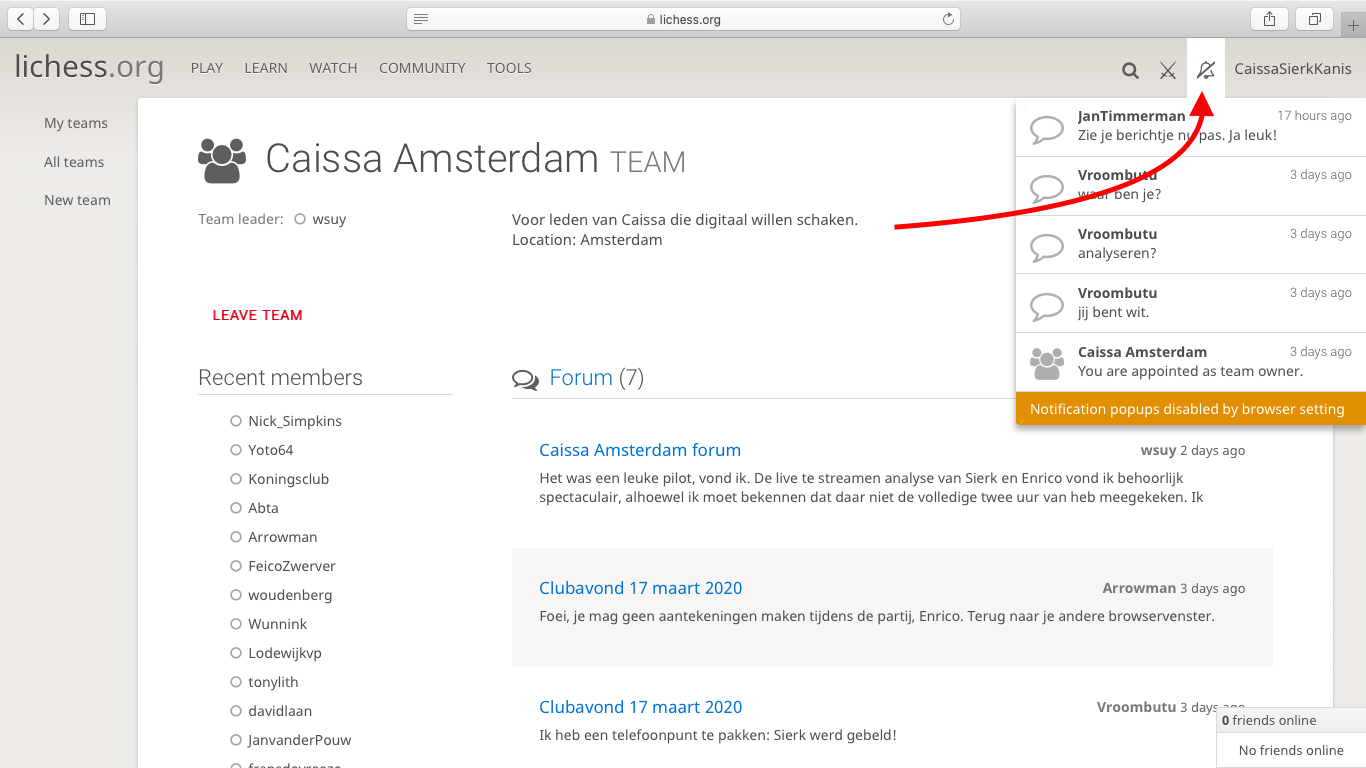Open a new tab with plus button
Screen dimensions: 1366x768
(x=1353, y=25)
